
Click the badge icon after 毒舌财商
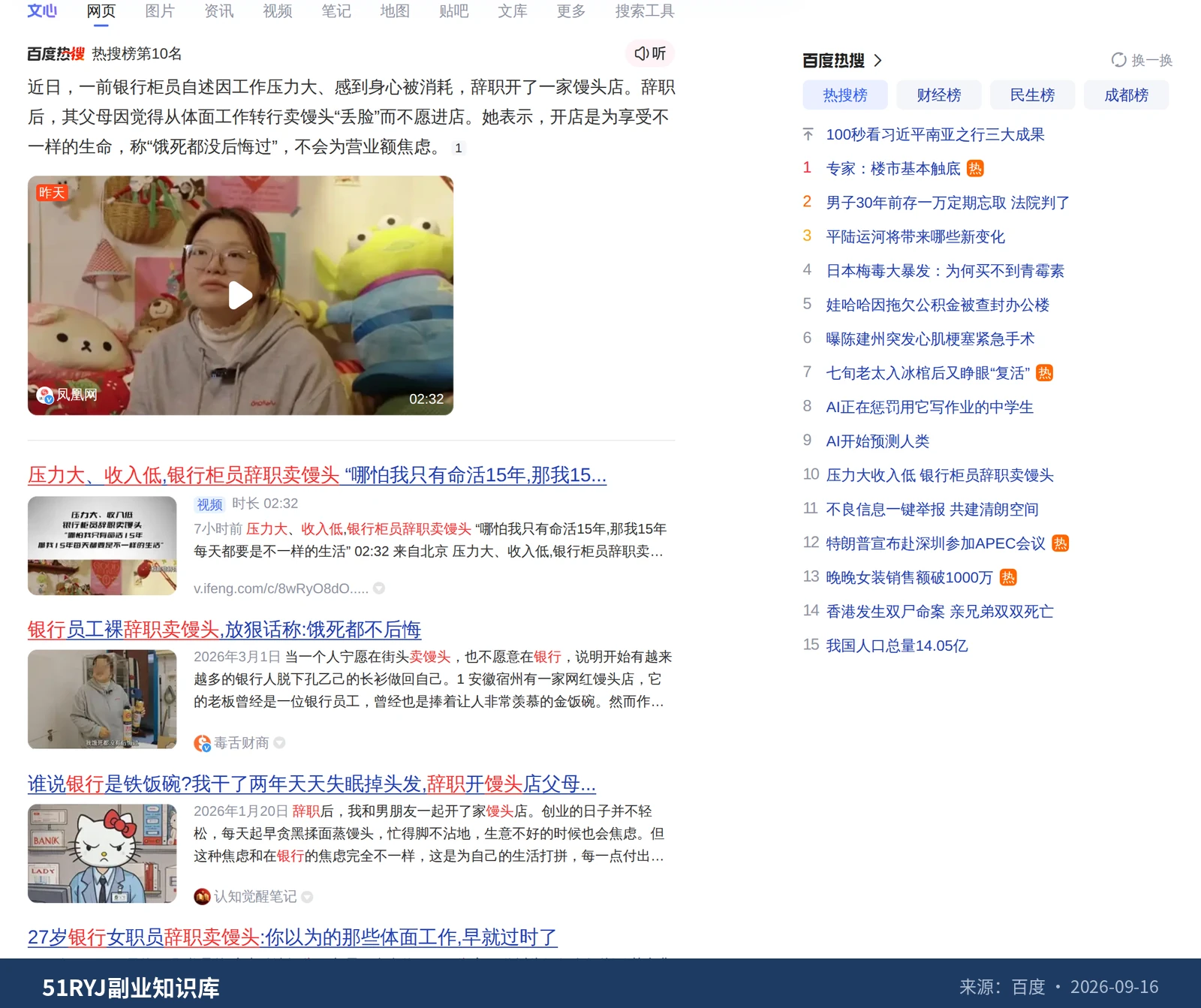coord(279,743)
